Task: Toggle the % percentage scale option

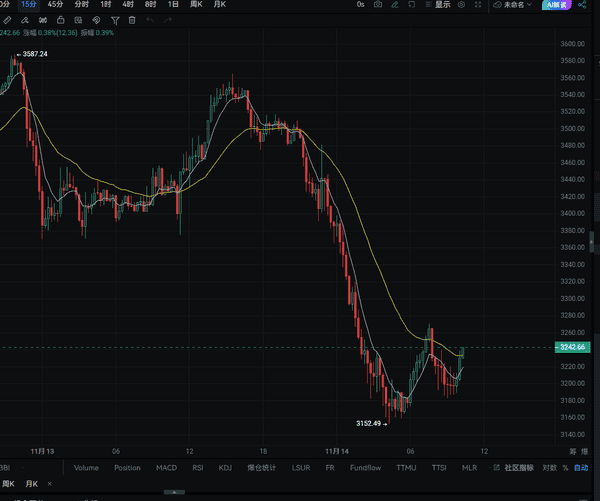Action: tap(566, 468)
